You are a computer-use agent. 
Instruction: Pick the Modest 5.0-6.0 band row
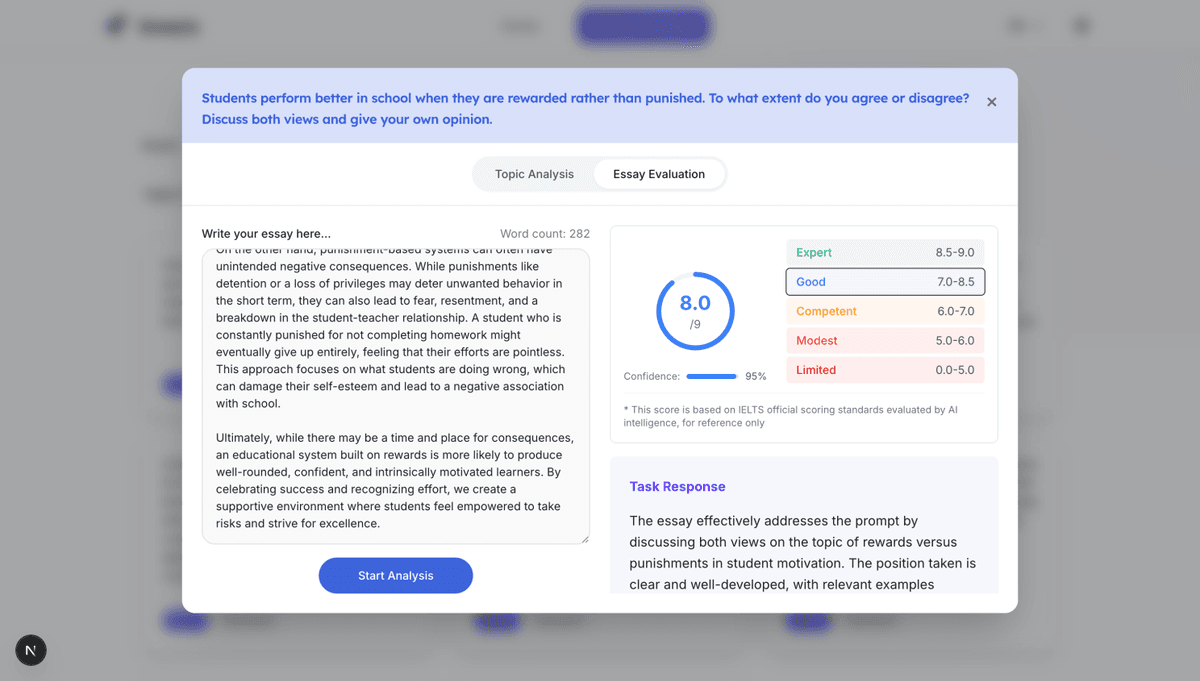tap(885, 341)
